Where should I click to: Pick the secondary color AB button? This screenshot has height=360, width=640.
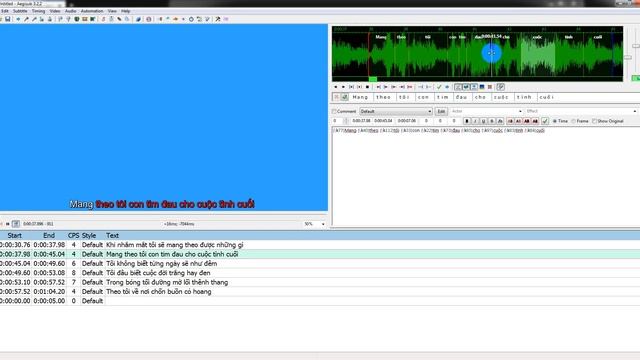(518, 121)
